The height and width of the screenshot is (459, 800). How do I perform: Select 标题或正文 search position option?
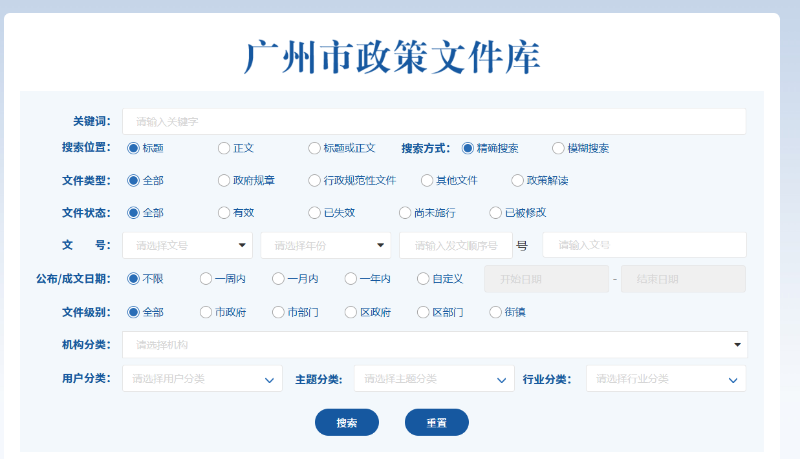point(315,148)
